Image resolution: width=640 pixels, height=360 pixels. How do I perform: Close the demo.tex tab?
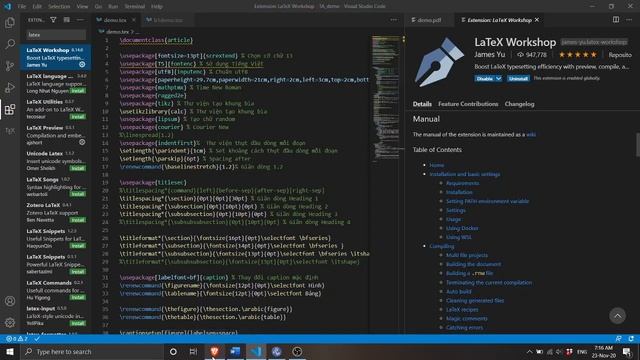point(133,20)
